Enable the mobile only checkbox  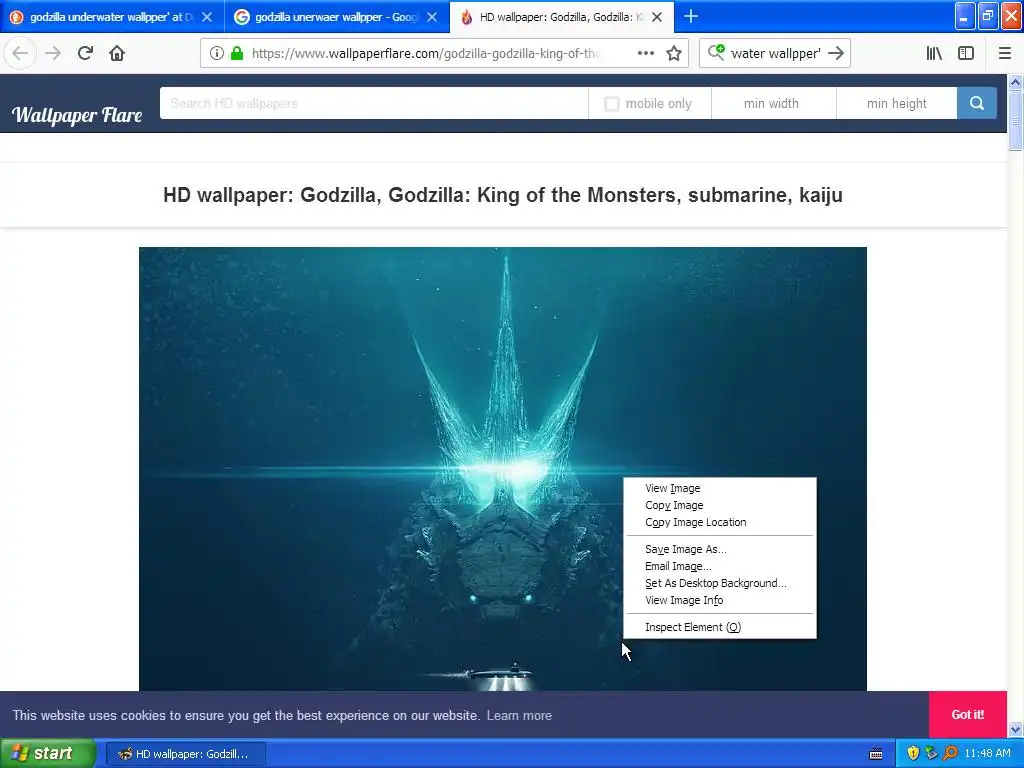[x=611, y=104]
